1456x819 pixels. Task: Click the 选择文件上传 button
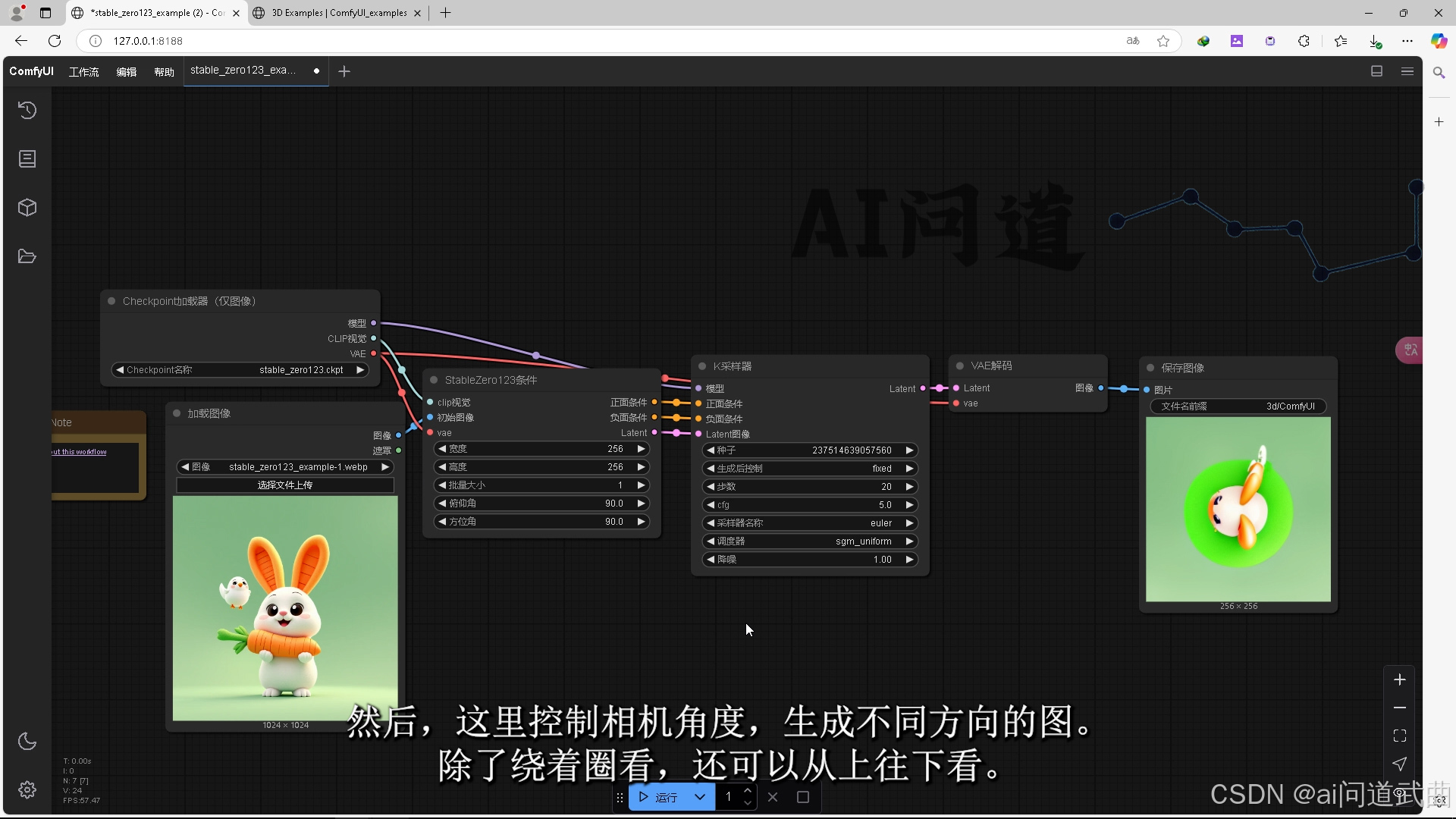coord(284,485)
